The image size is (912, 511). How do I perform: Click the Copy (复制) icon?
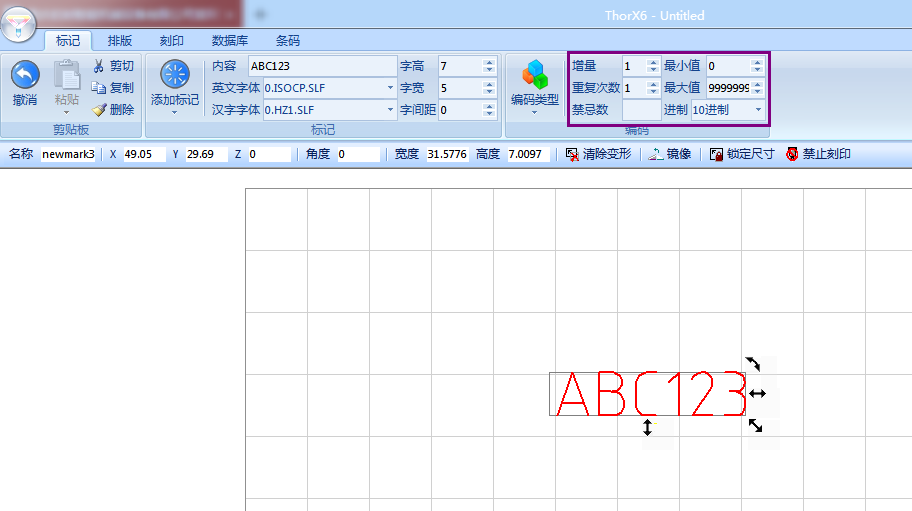tap(99, 88)
